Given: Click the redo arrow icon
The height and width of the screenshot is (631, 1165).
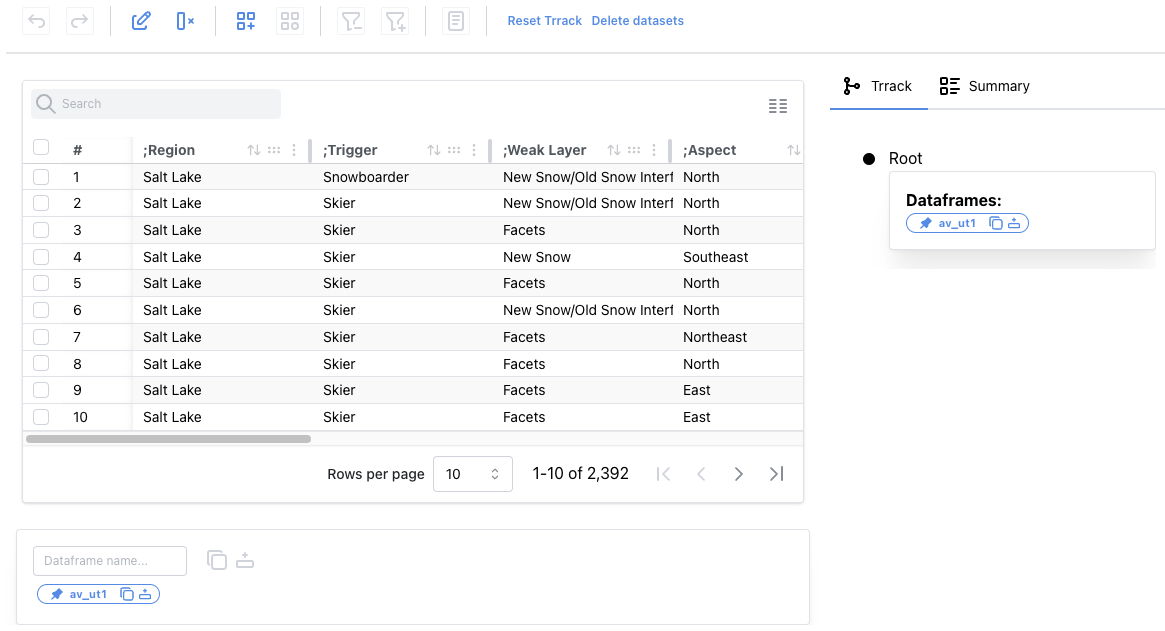Looking at the screenshot, I should tap(79, 21).
